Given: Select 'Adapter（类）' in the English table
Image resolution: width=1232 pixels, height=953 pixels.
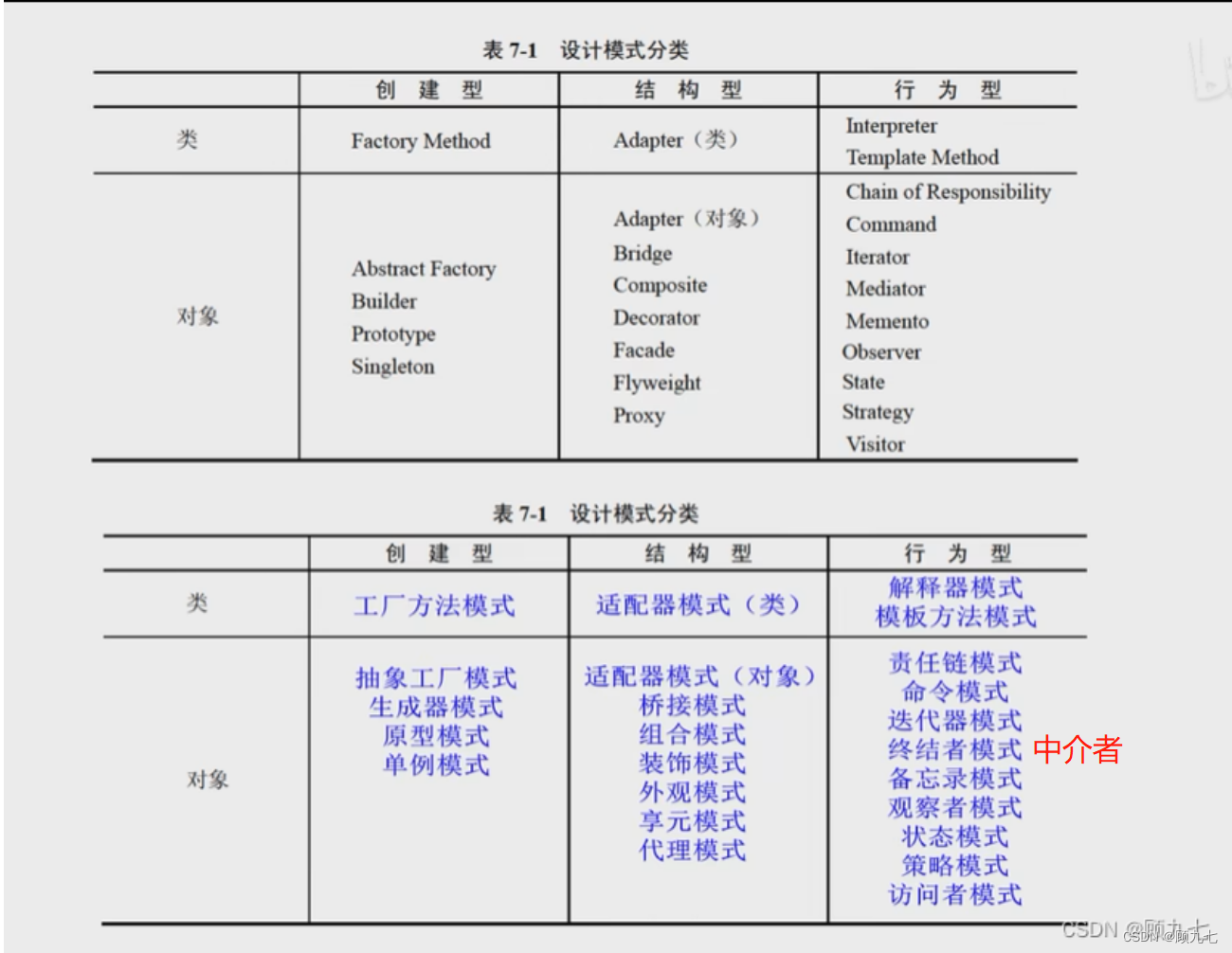Looking at the screenshot, I should click(x=675, y=140).
